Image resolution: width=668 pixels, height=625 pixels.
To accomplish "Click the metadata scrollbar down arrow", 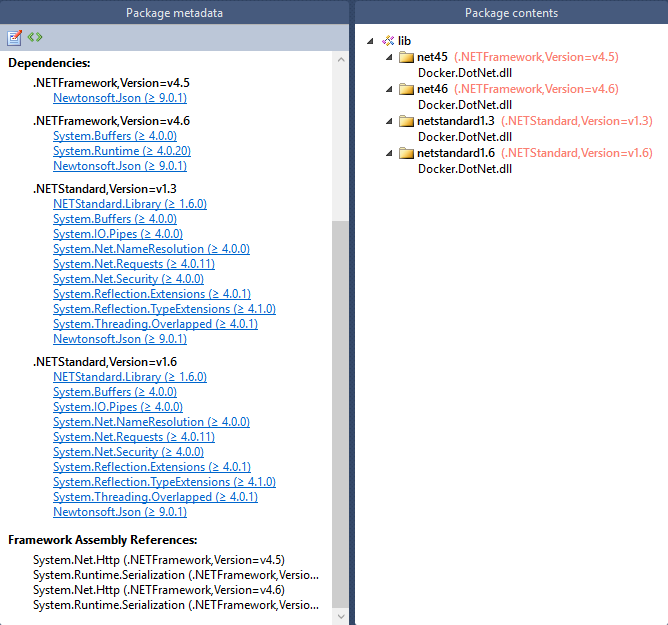I will point(341,616).
